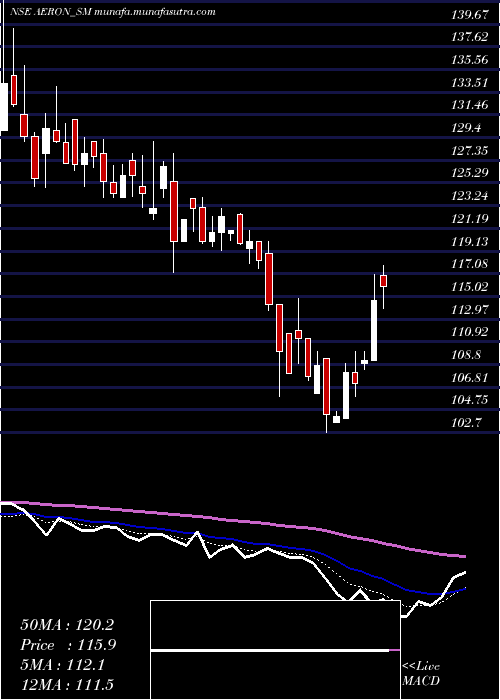Click the 135.56 price axis label

pos(470,60)
